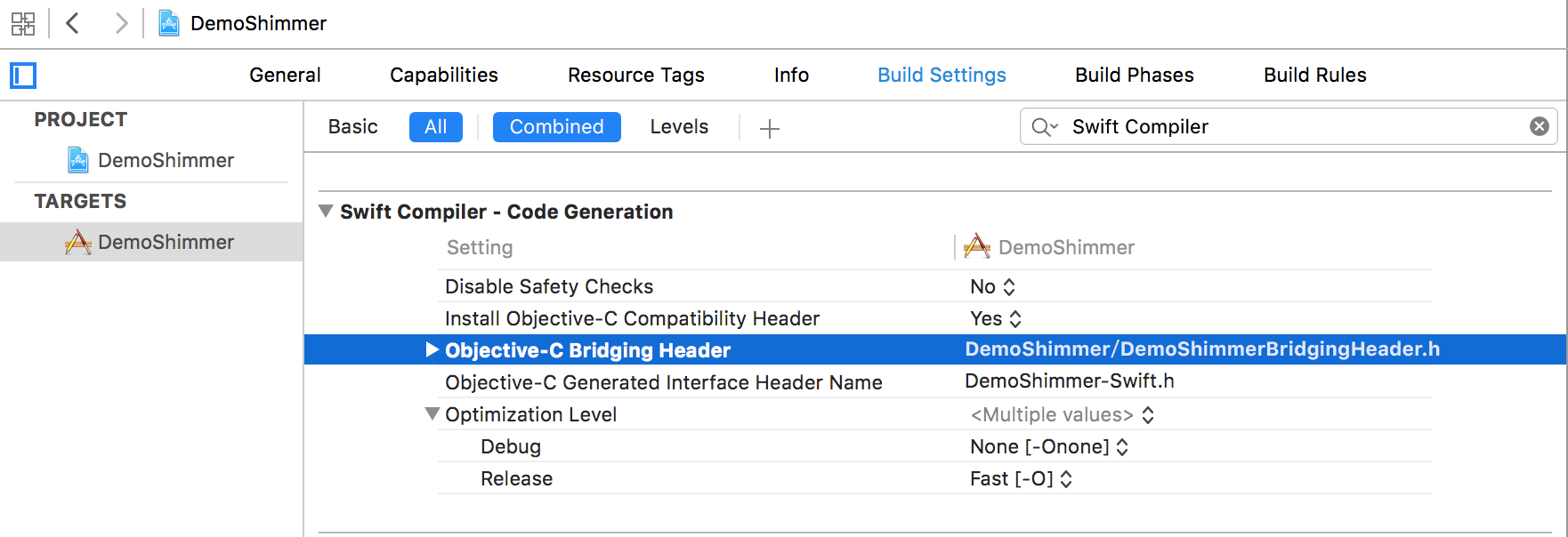Image resolution: width=1568 pixels, height=537 pixels.
Task: Select the Debug configuration row label
Action: pos(511,446)
